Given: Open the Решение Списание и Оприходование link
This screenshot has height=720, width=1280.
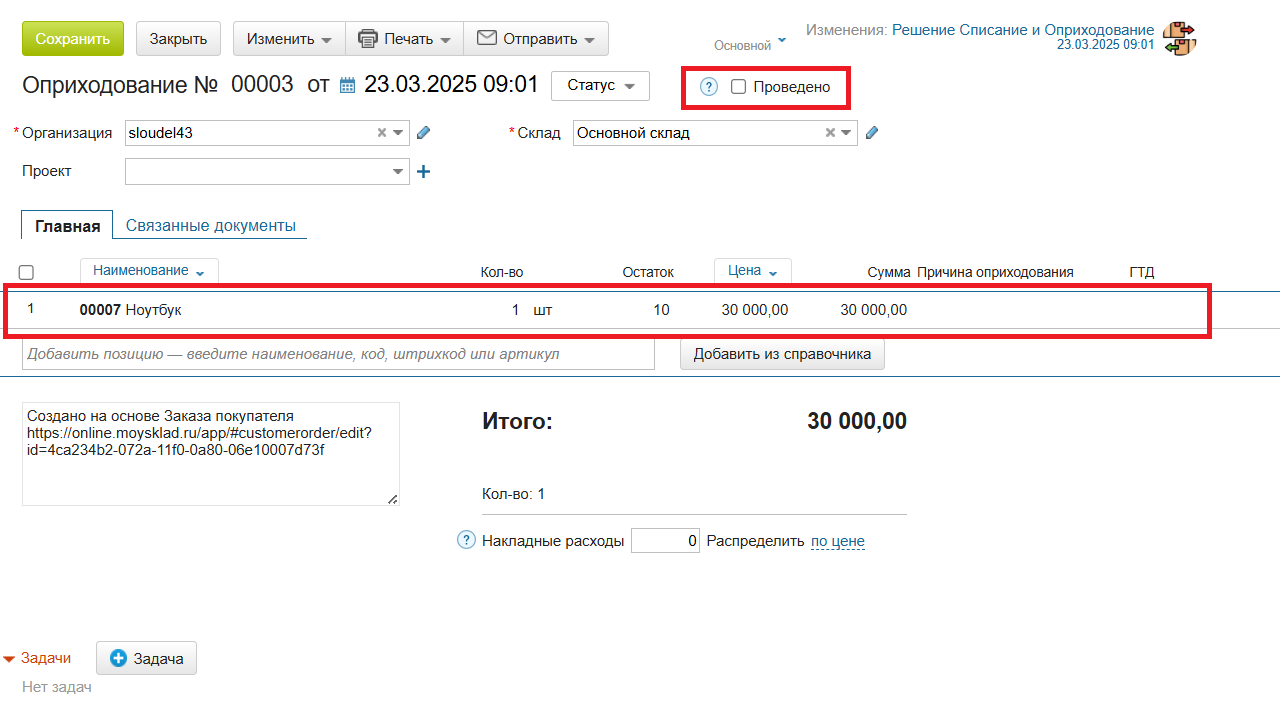Looking at the screenshot, I should 1022,30.
